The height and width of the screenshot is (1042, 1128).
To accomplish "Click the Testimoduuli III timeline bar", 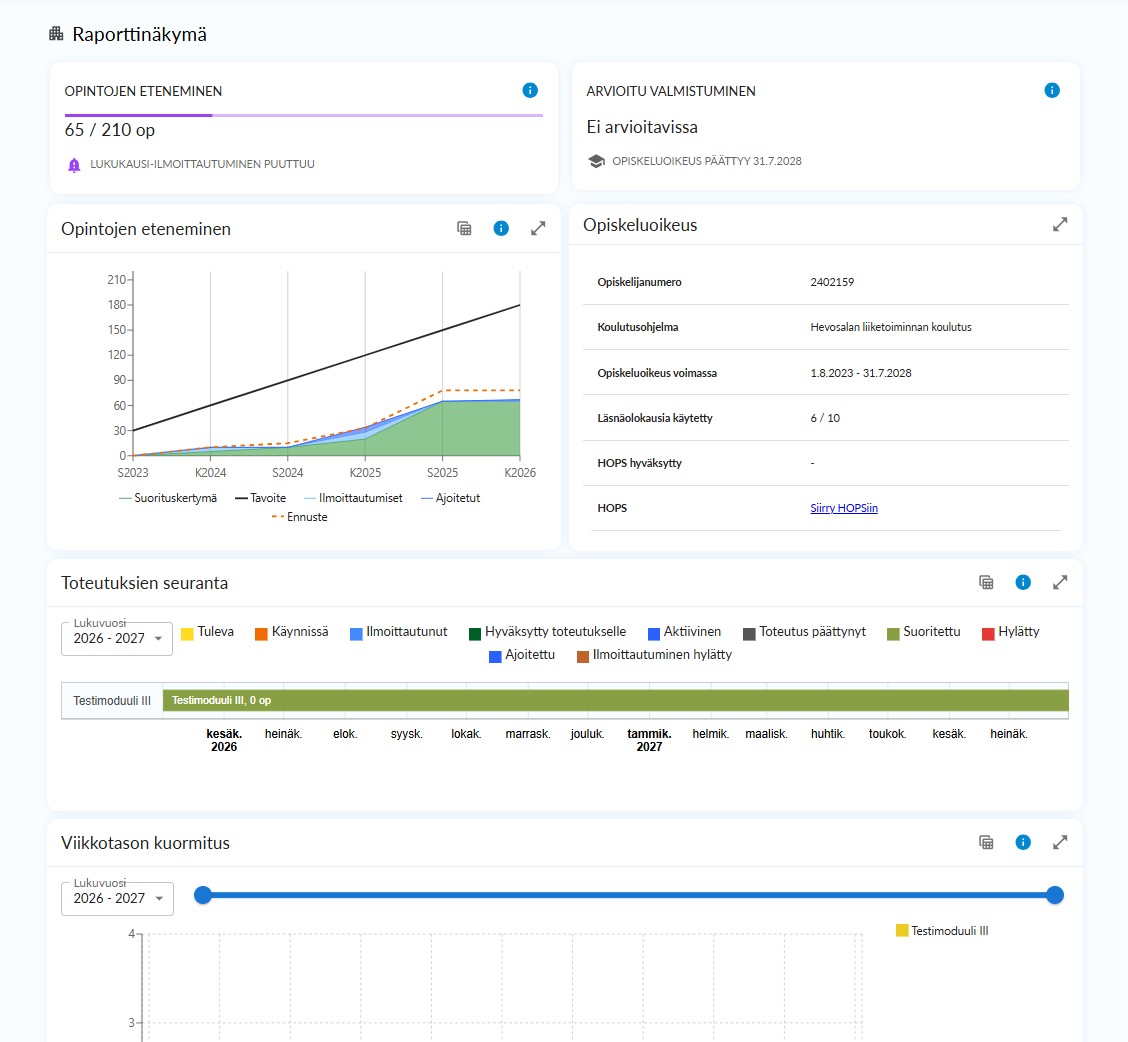I will pyautogui.click(x=616, y=700).
